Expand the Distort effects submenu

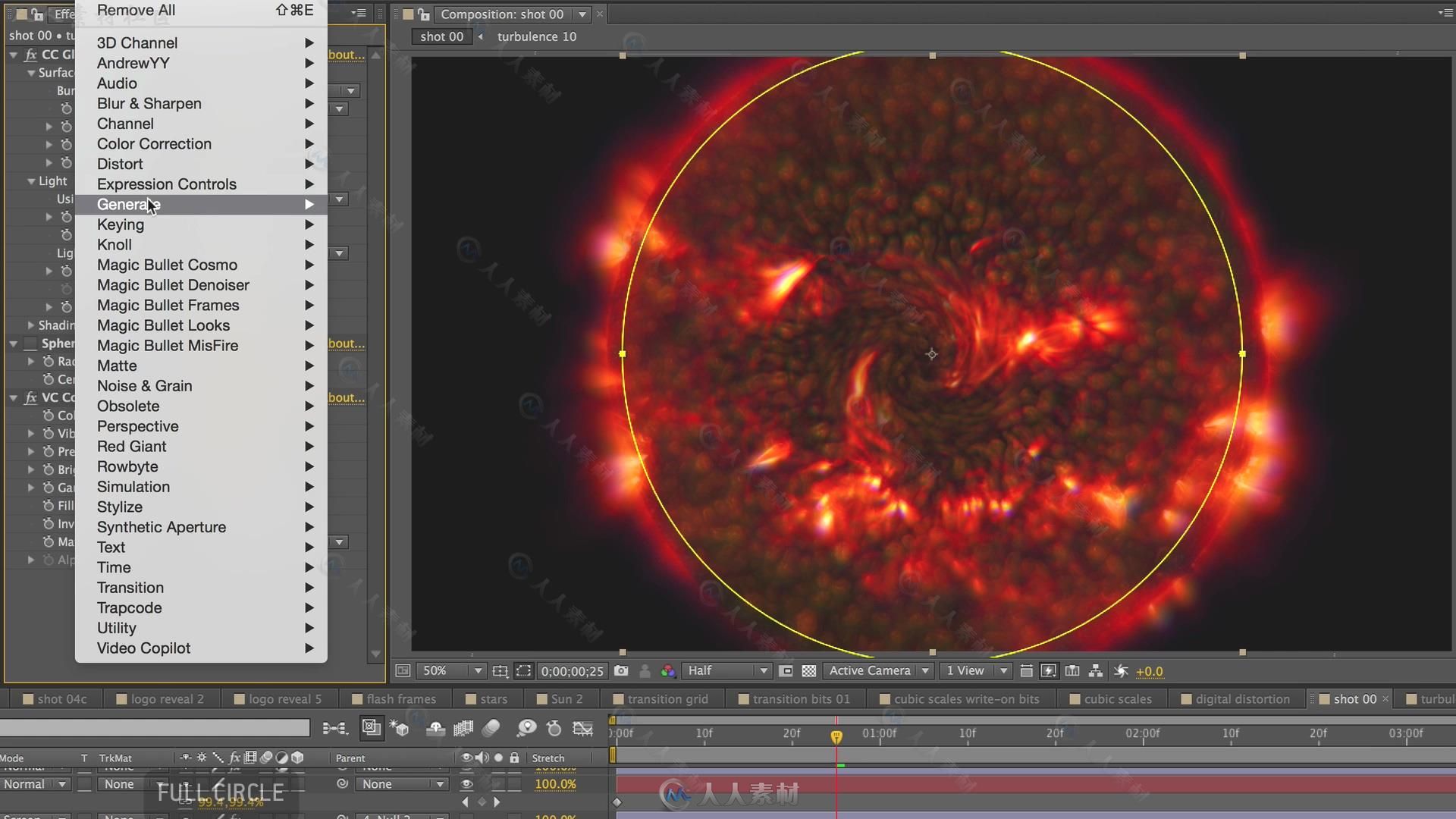pos(120,163)
